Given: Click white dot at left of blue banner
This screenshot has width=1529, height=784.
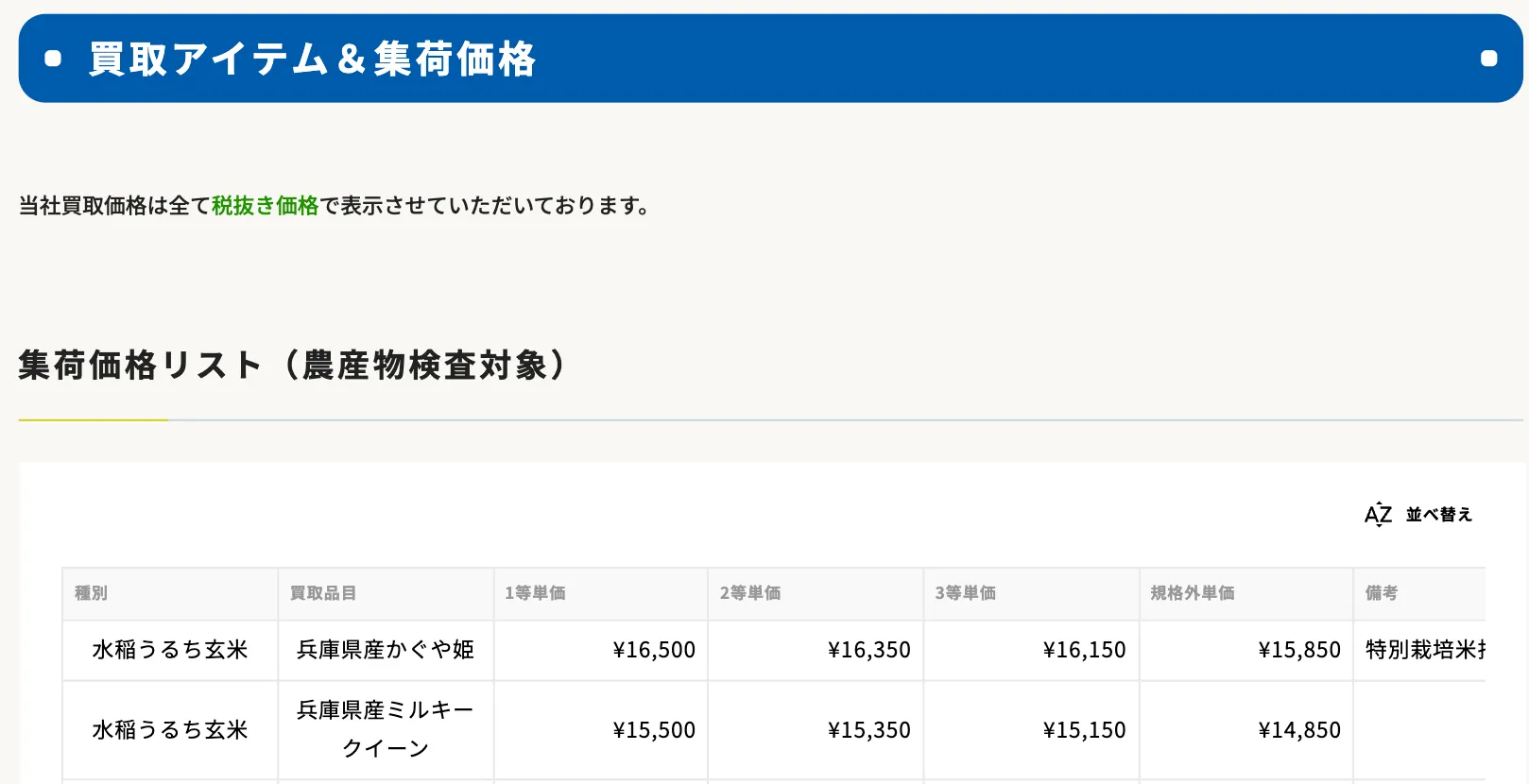Looking at the screenshot, I should [x=53, y=59].
